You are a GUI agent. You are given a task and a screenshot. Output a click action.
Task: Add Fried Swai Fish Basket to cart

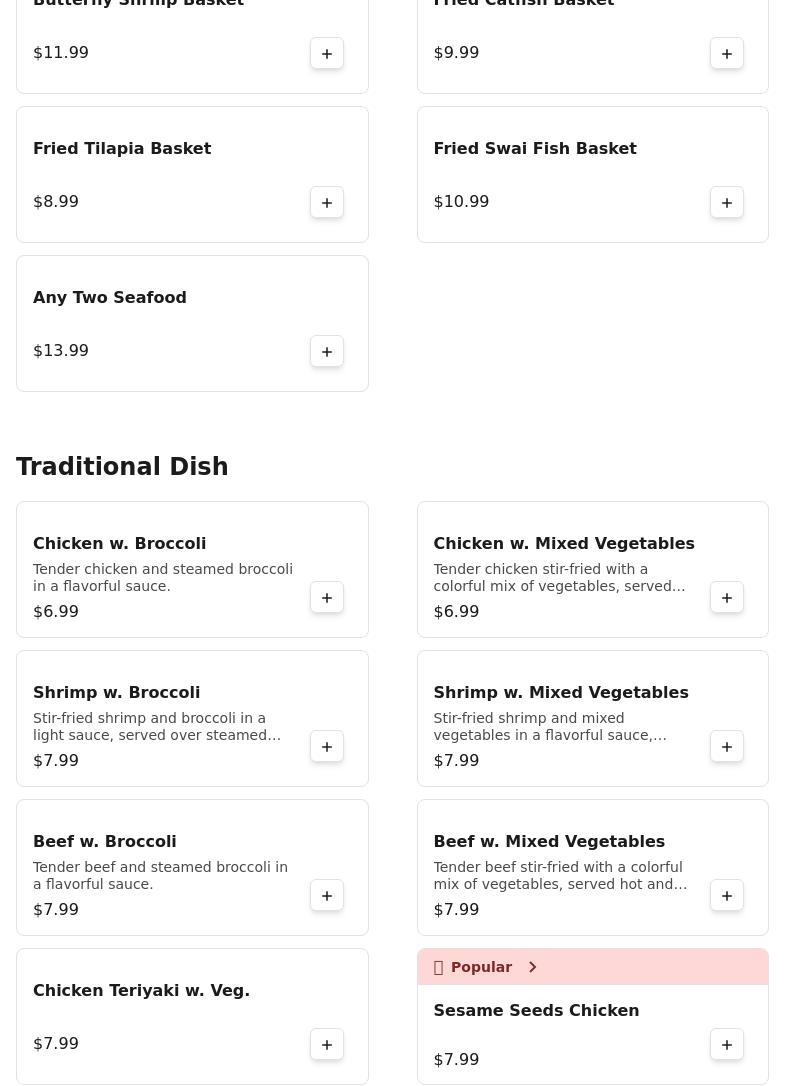coord(727,202)
